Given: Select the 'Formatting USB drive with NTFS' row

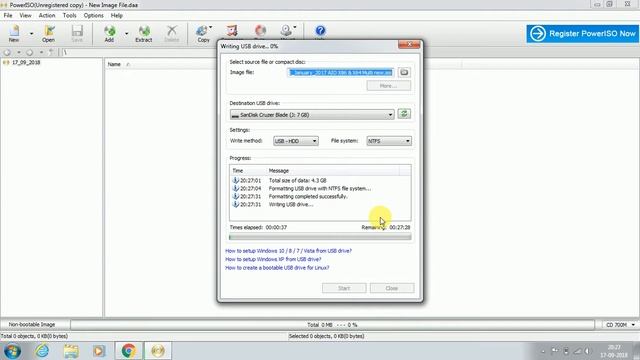Looking at the screenshot, I should tap(320, 189).
